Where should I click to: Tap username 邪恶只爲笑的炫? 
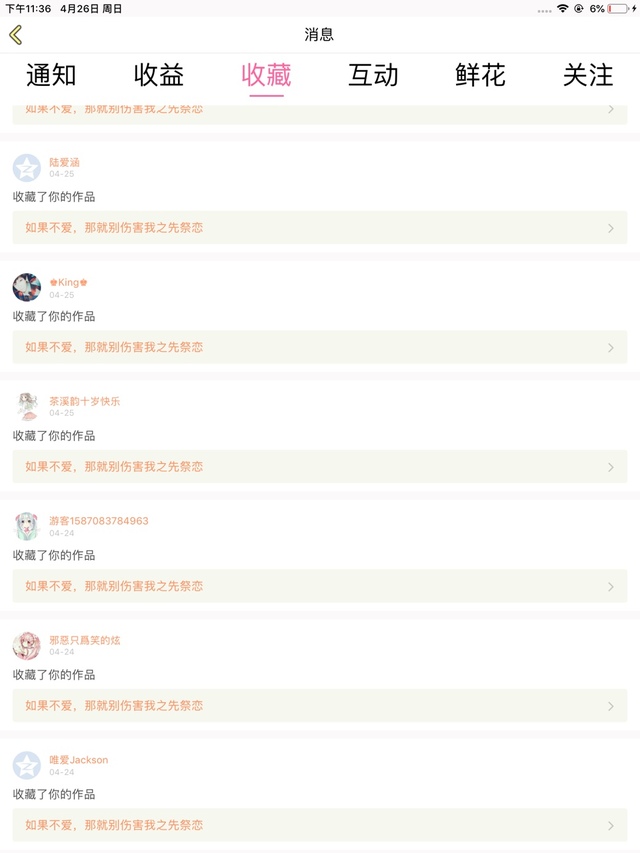point(85,640)
